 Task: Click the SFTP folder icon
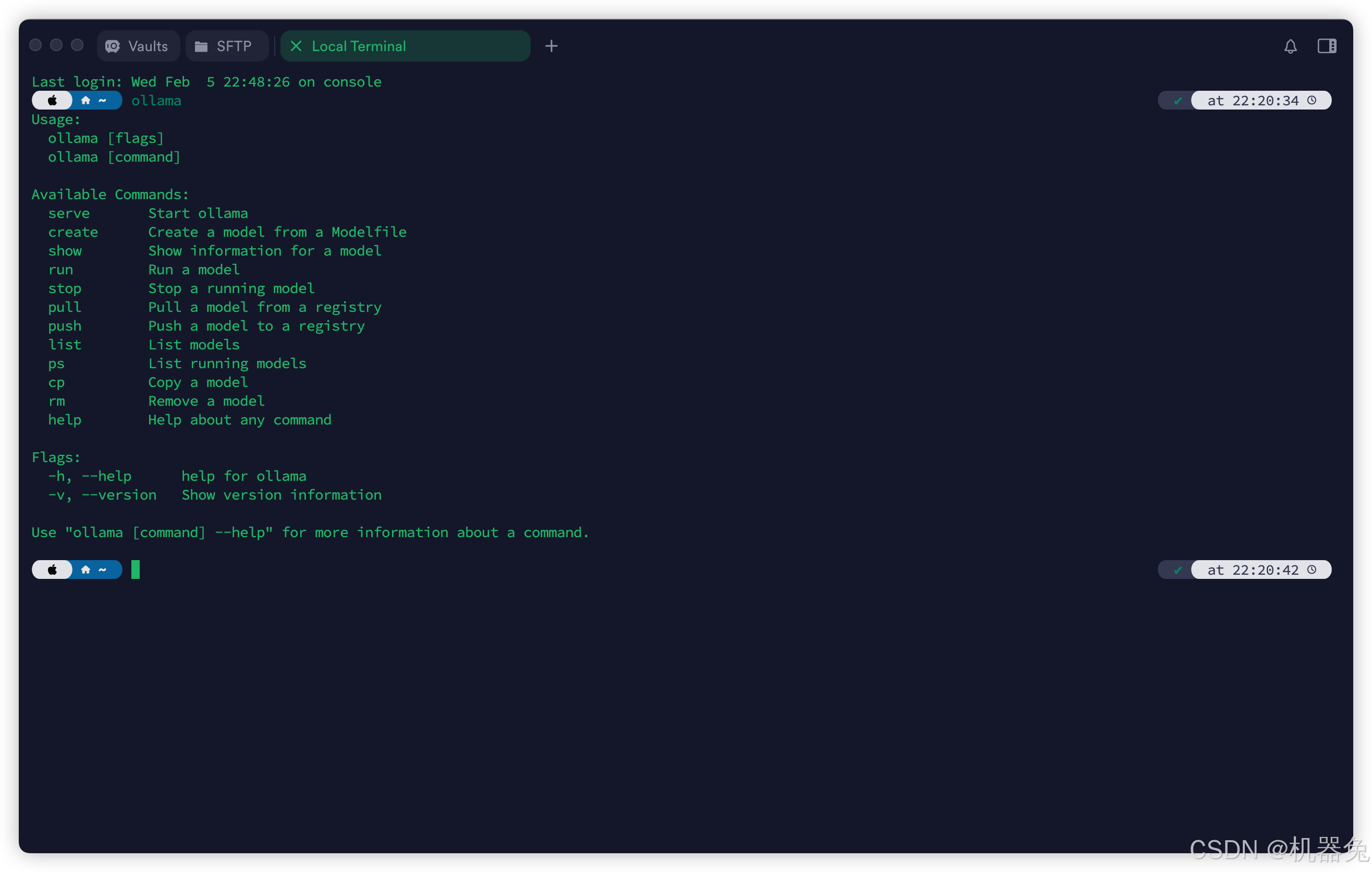click(x=201, y=46)
